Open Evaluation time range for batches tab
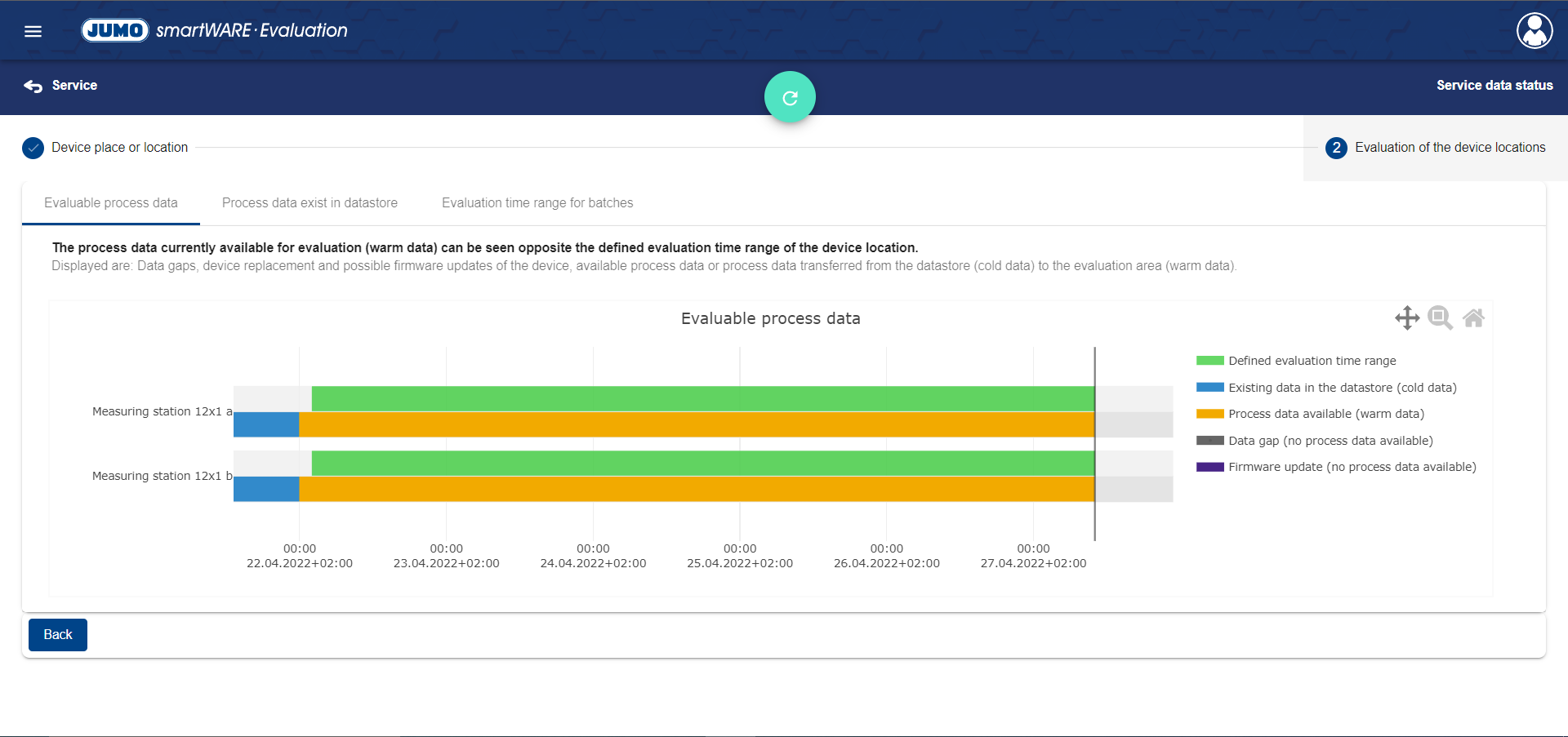The image size is (1568, 737). pyautogui.click(x=537, y=203)
